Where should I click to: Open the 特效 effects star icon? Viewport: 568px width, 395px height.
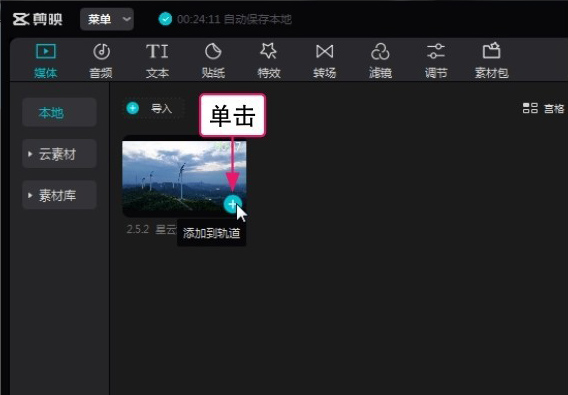pyautogui.click(x=268, y=51)
